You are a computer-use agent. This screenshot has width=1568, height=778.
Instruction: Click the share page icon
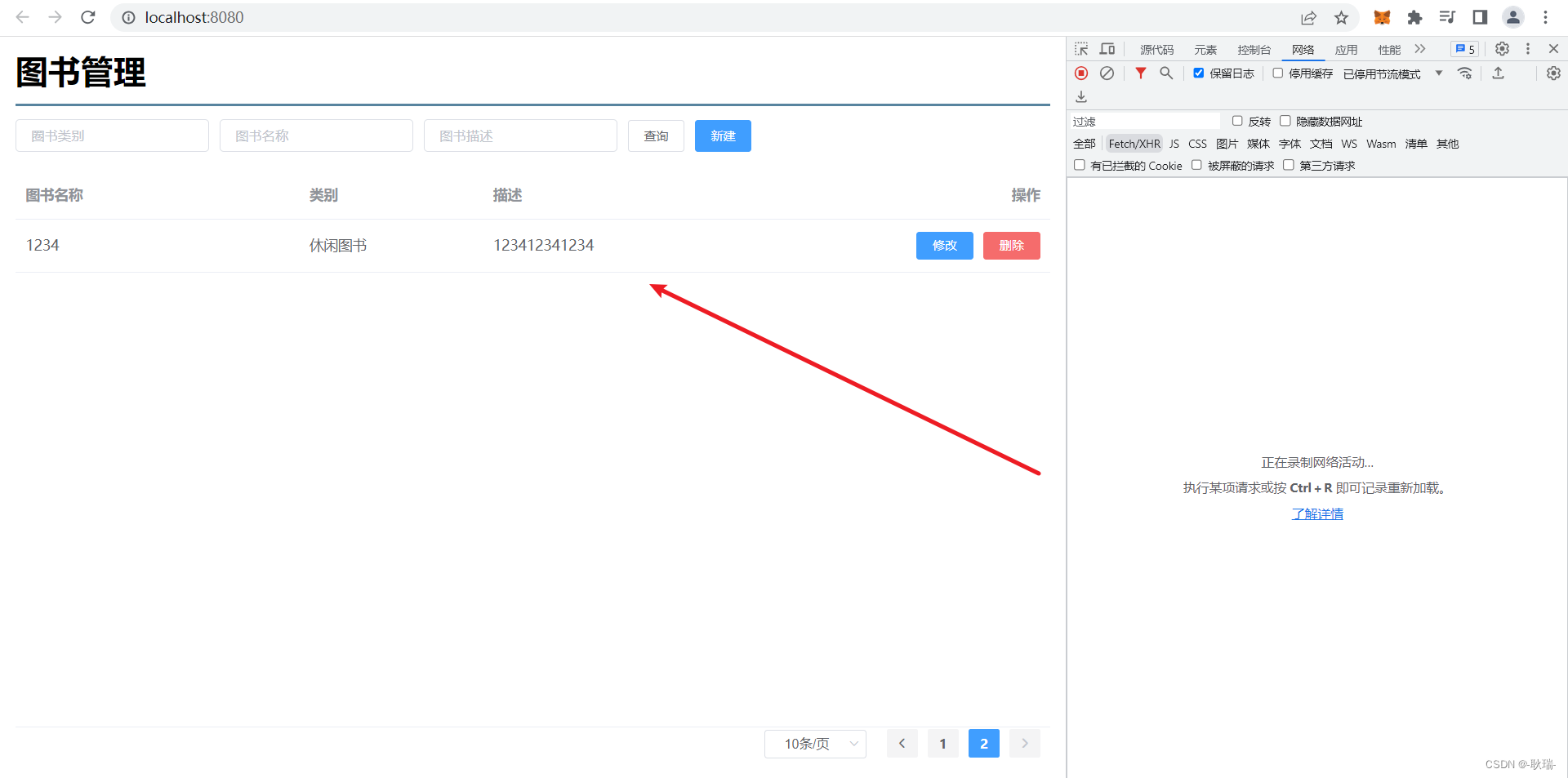1308,17
